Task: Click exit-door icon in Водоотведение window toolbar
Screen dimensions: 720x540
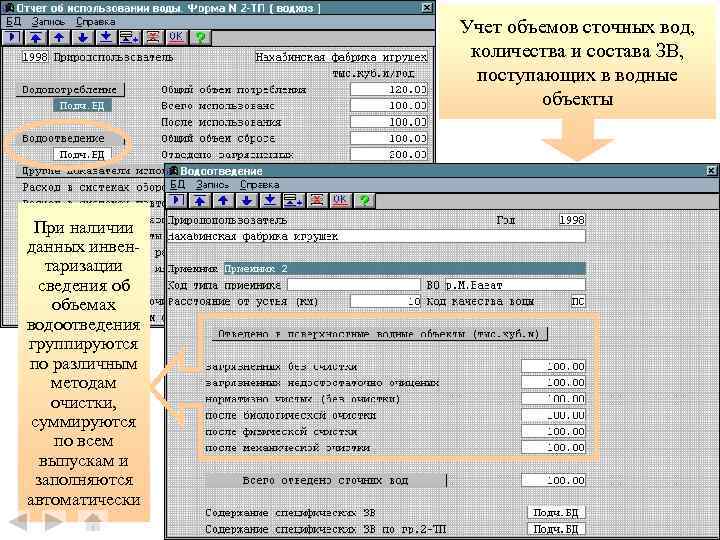Action: coord(177,201)
